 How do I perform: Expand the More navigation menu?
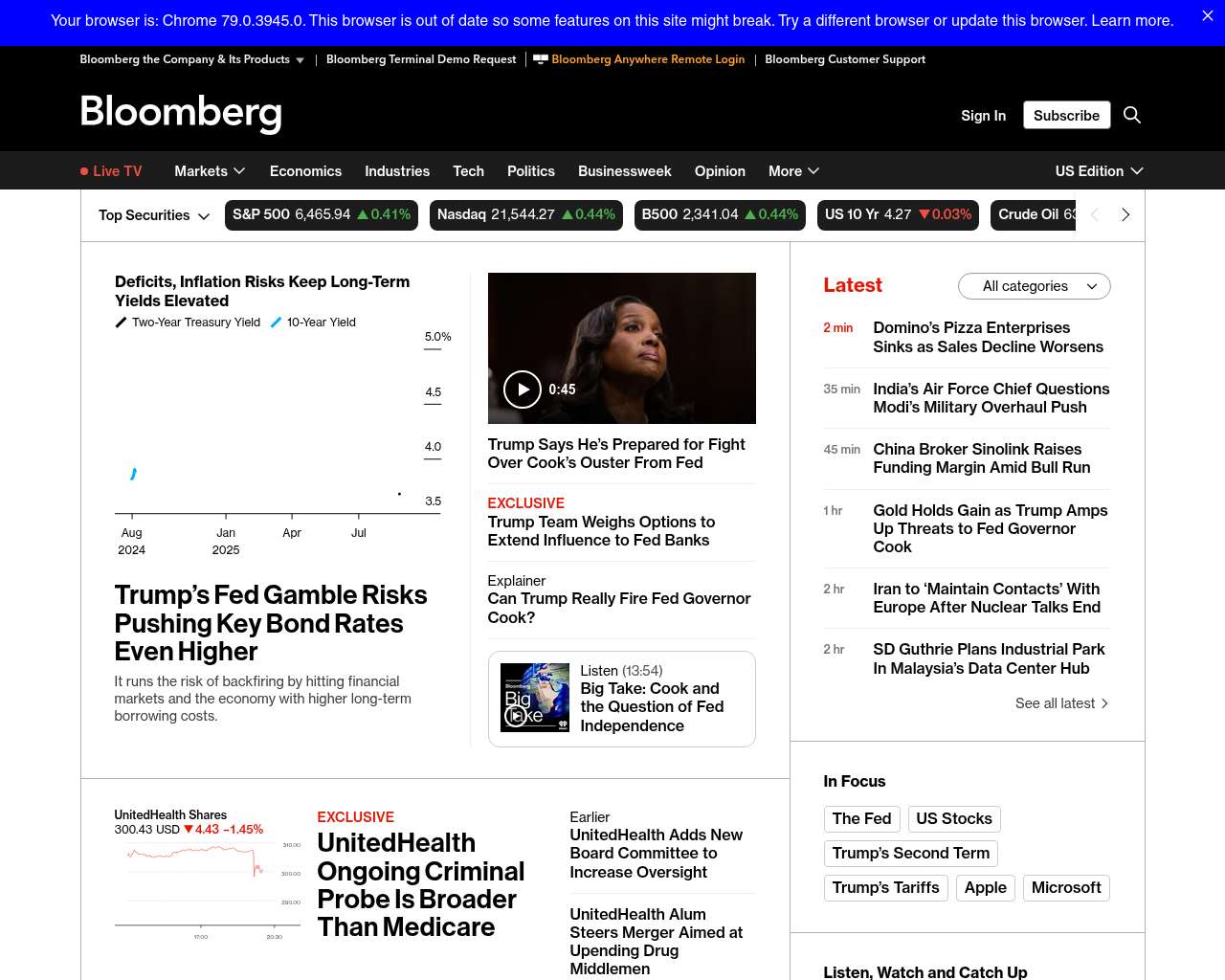793,171
